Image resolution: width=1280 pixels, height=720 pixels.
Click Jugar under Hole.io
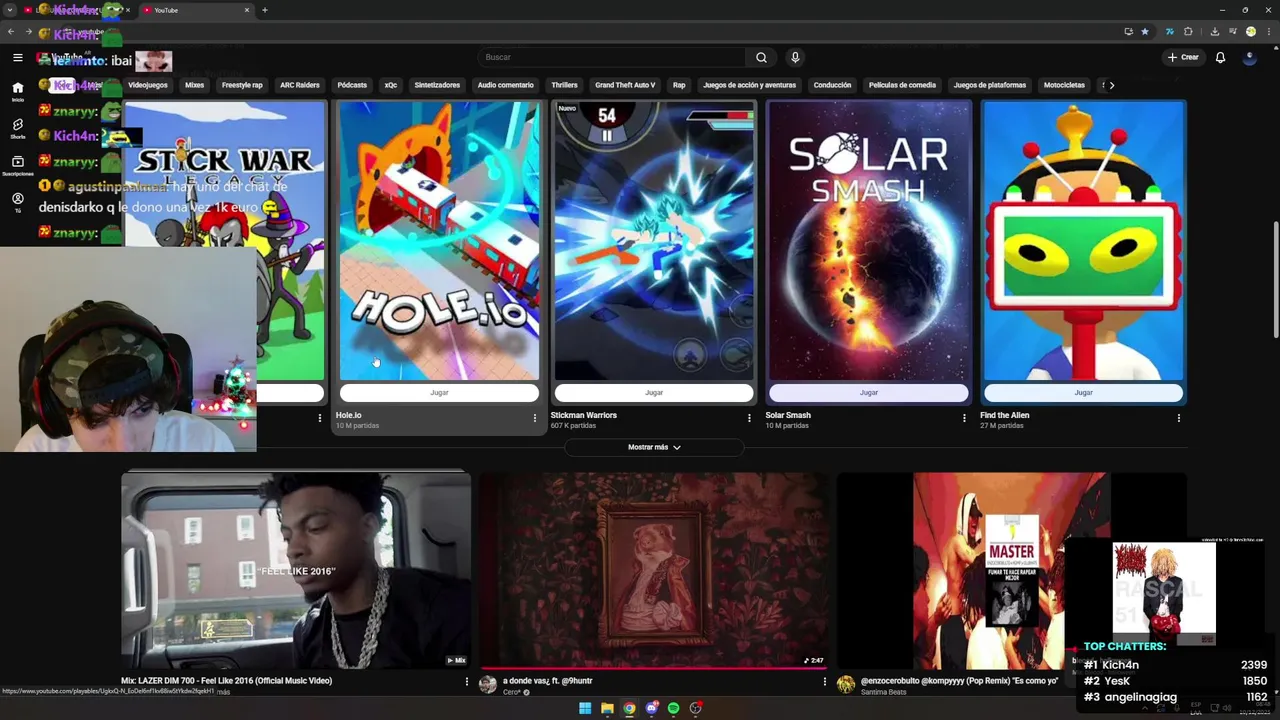[x=439, y=393]
